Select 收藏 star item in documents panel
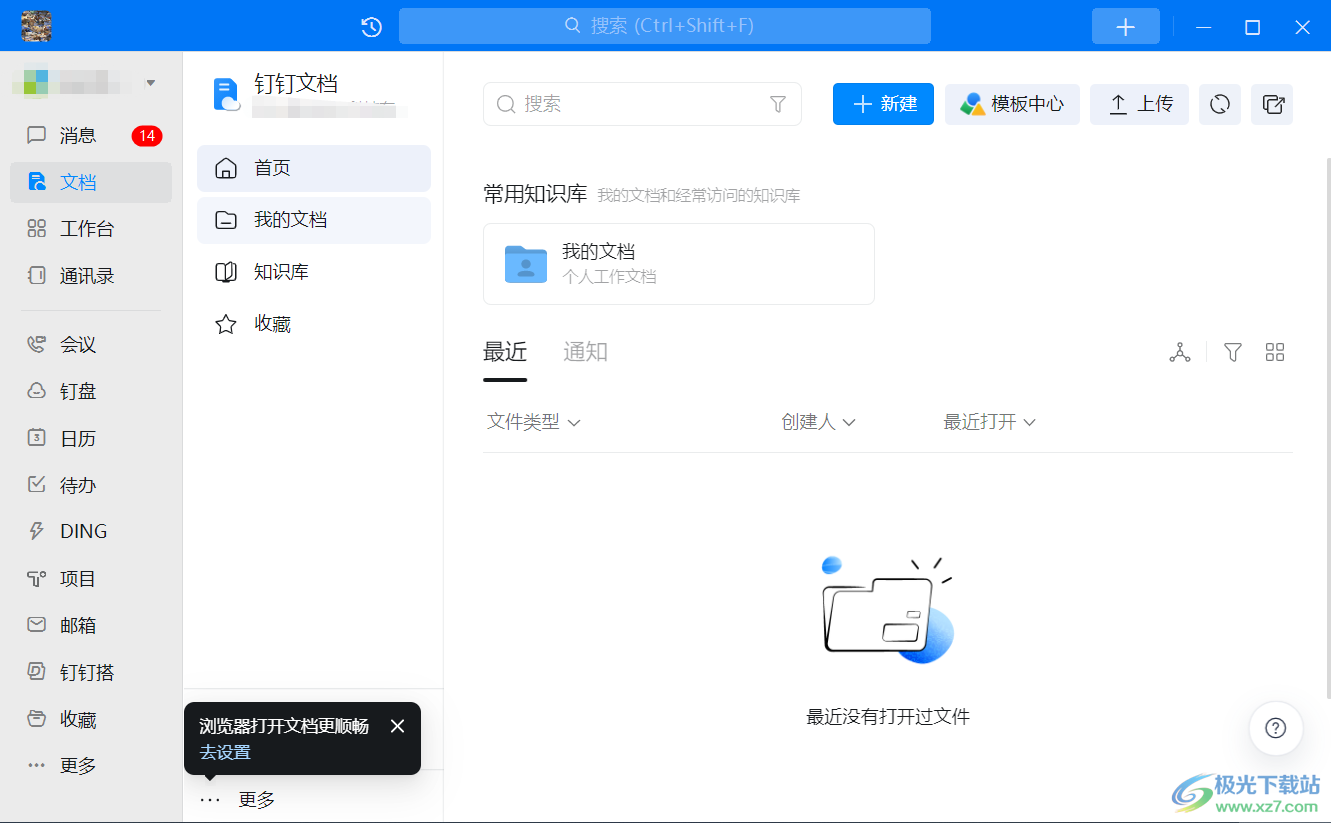 click(314, 324)
